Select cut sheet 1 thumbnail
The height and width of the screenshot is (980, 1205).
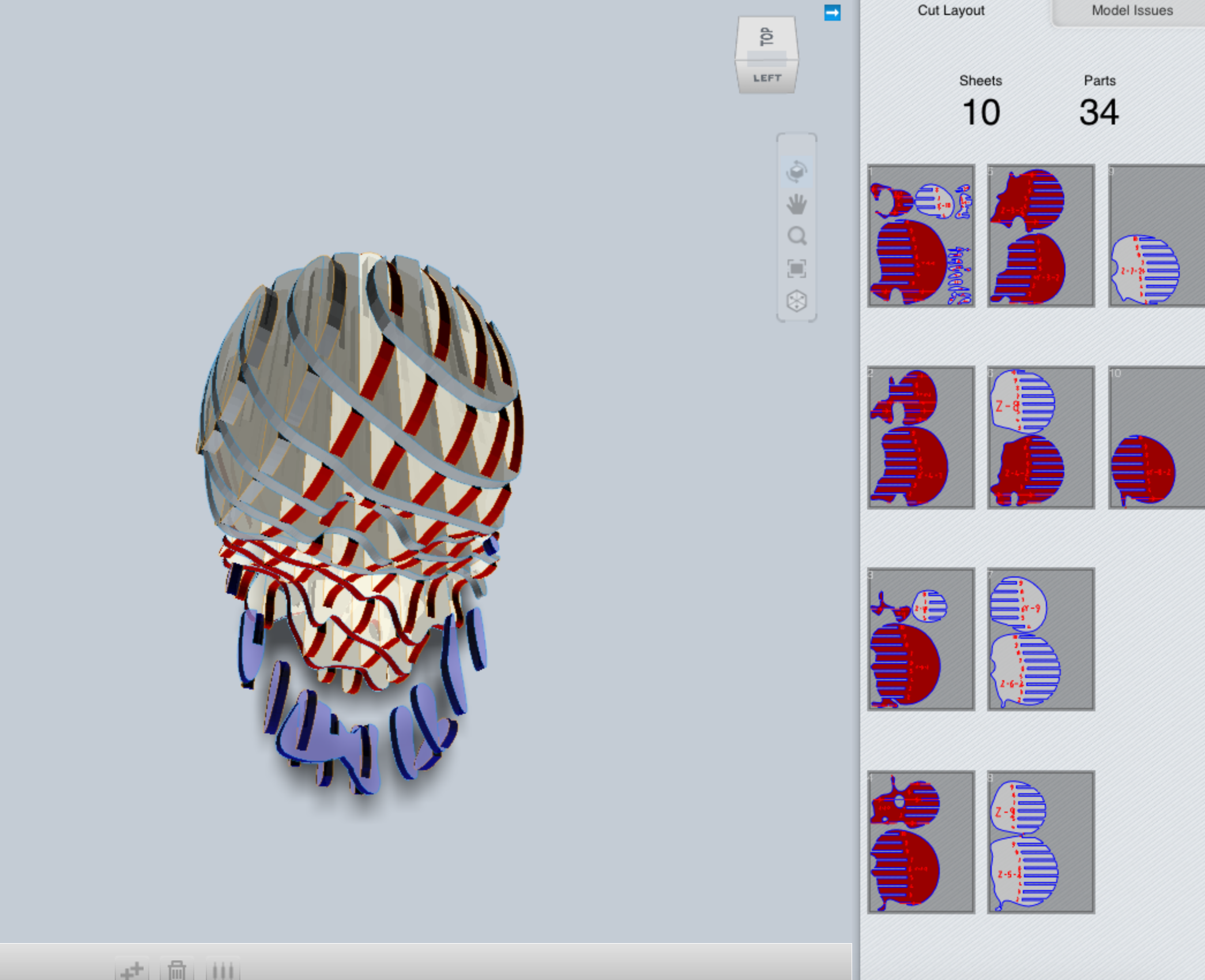coord(921,236)
